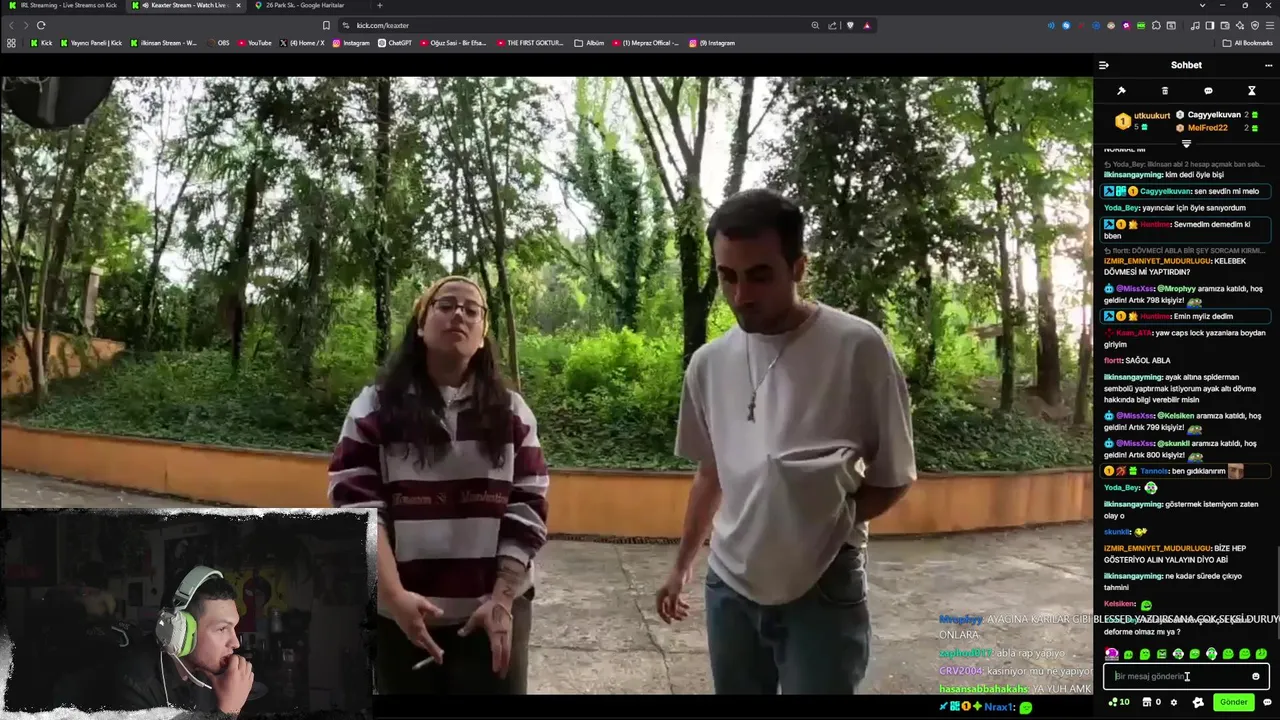
Task: Click the badge star icon beside the Gönder button
Action: click(1198, 702)
